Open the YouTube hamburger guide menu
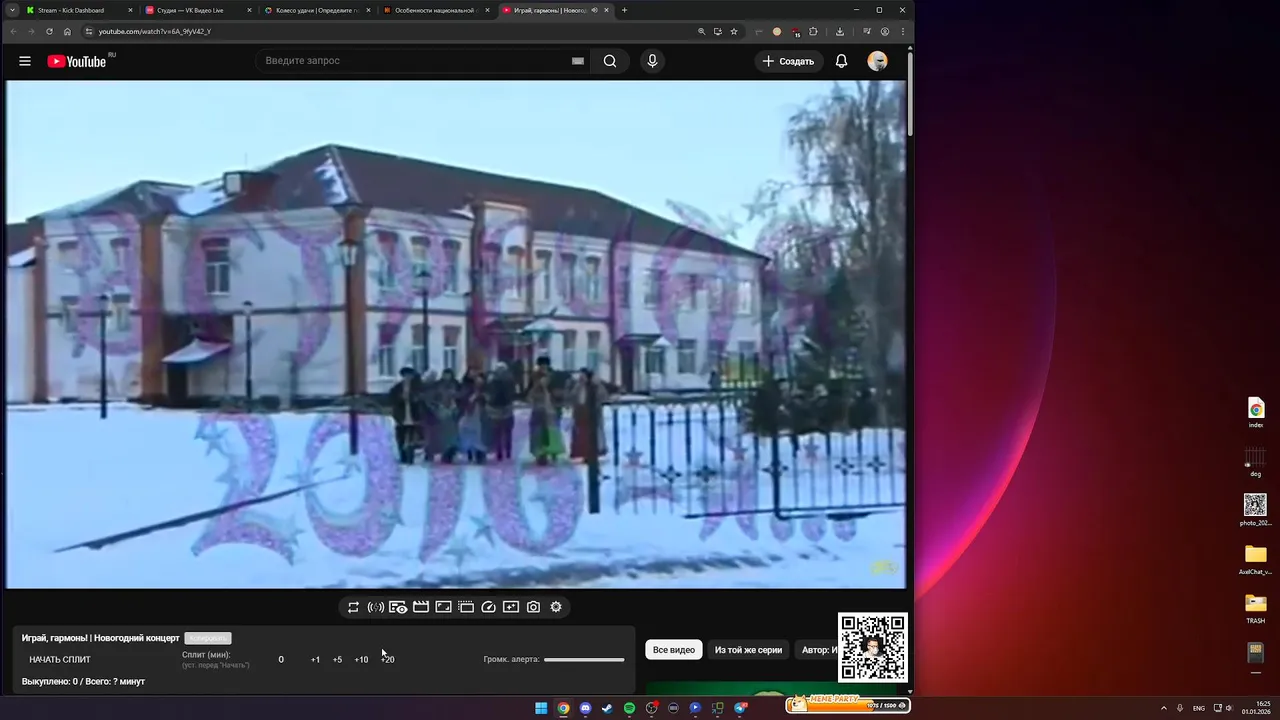This screenshot has height=720, width=1280. 25,61
